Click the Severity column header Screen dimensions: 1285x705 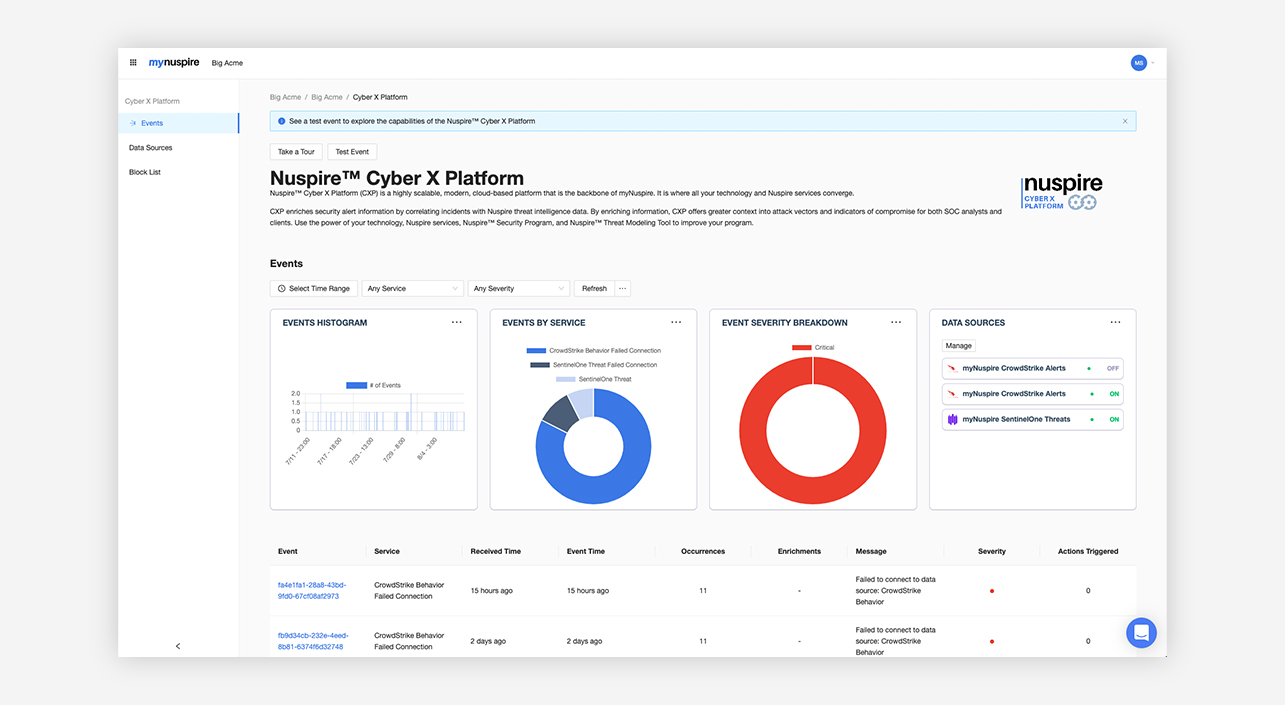[992, 551]
